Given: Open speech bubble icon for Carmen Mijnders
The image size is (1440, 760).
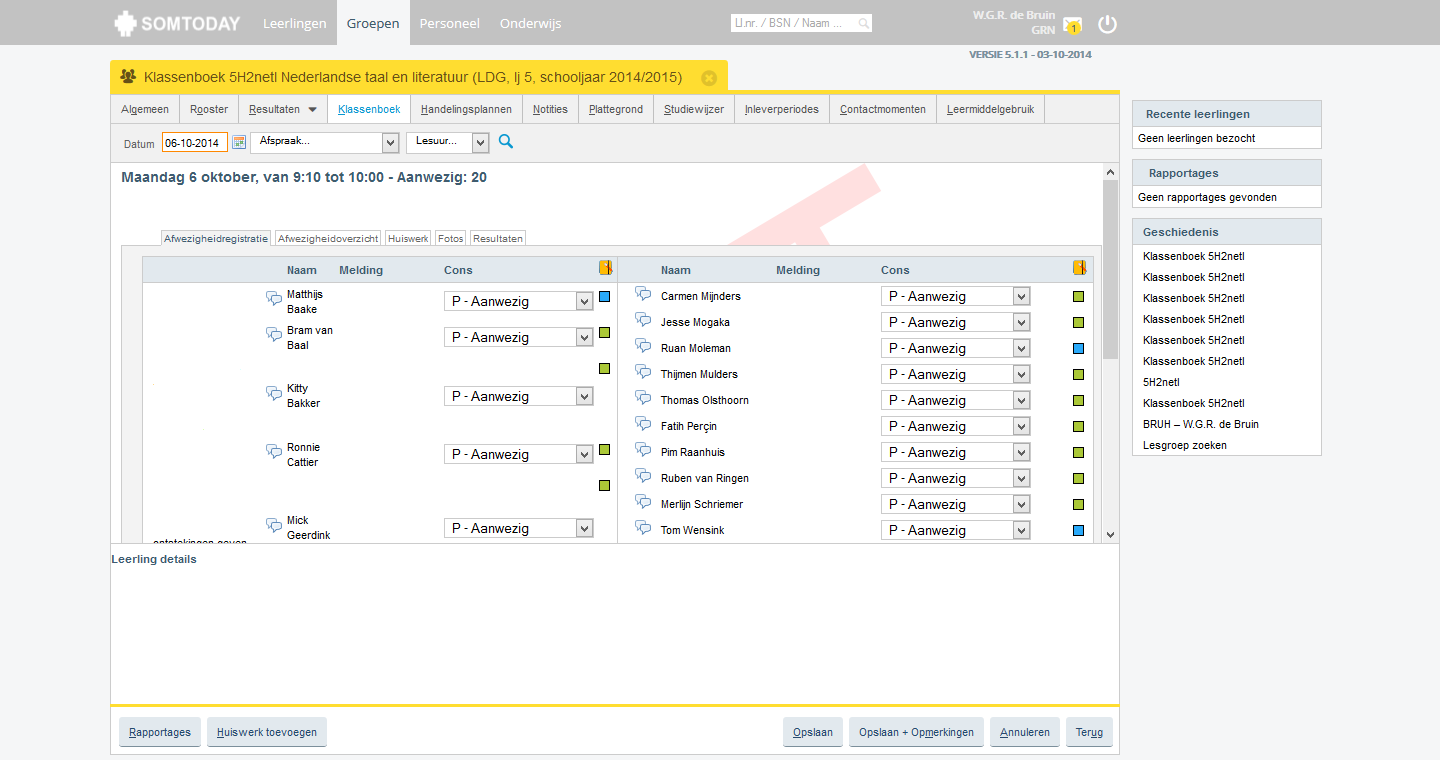Looking at the screenshot, I should tap(643, 294).
